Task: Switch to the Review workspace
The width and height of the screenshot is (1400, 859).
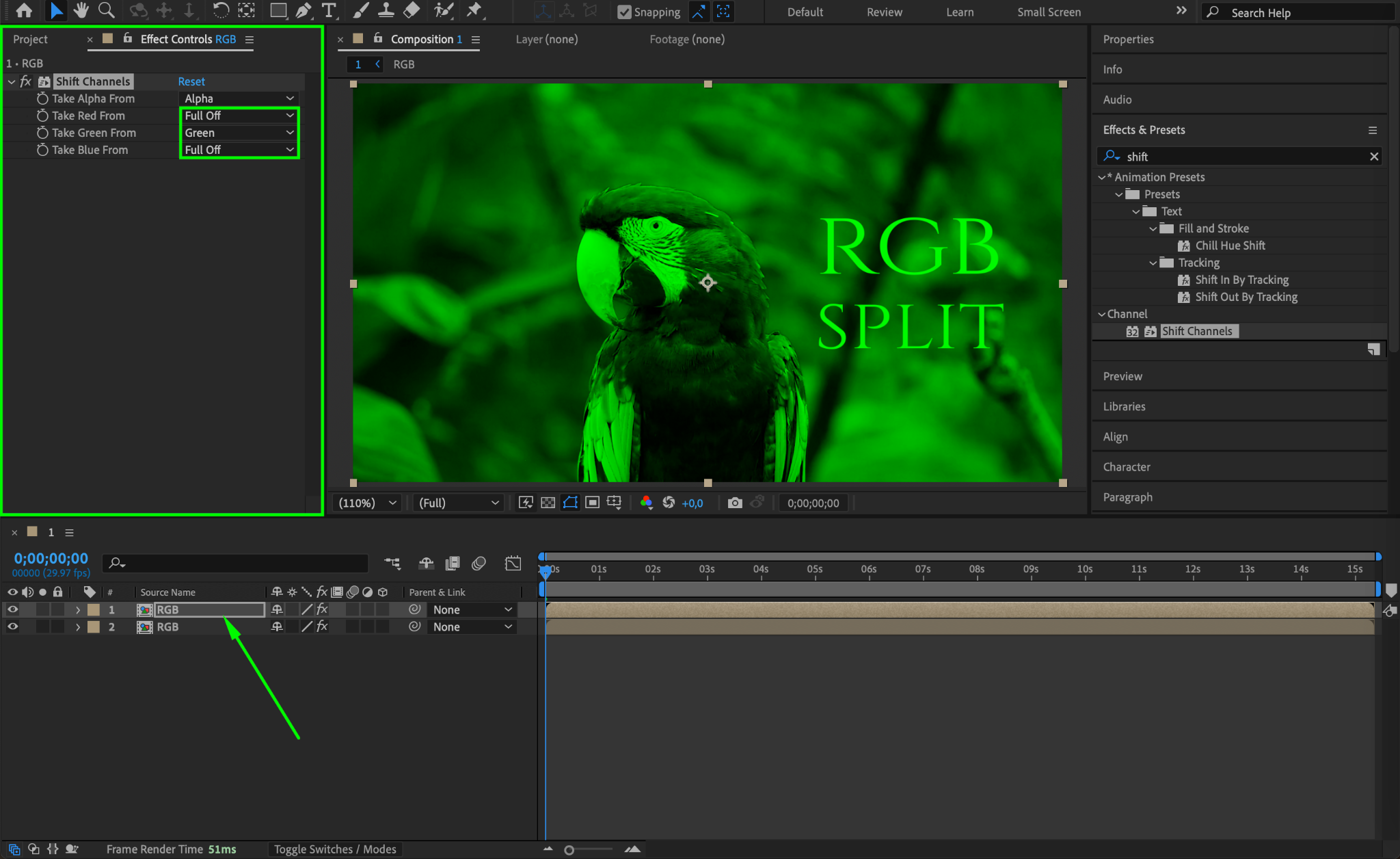Action: (884, 12)
